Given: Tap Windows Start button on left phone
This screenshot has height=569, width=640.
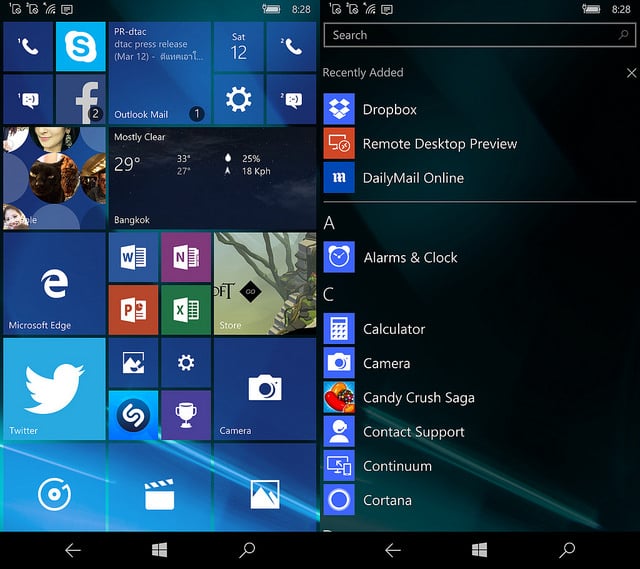Looking at the screenshot, I should click(159, 550).
